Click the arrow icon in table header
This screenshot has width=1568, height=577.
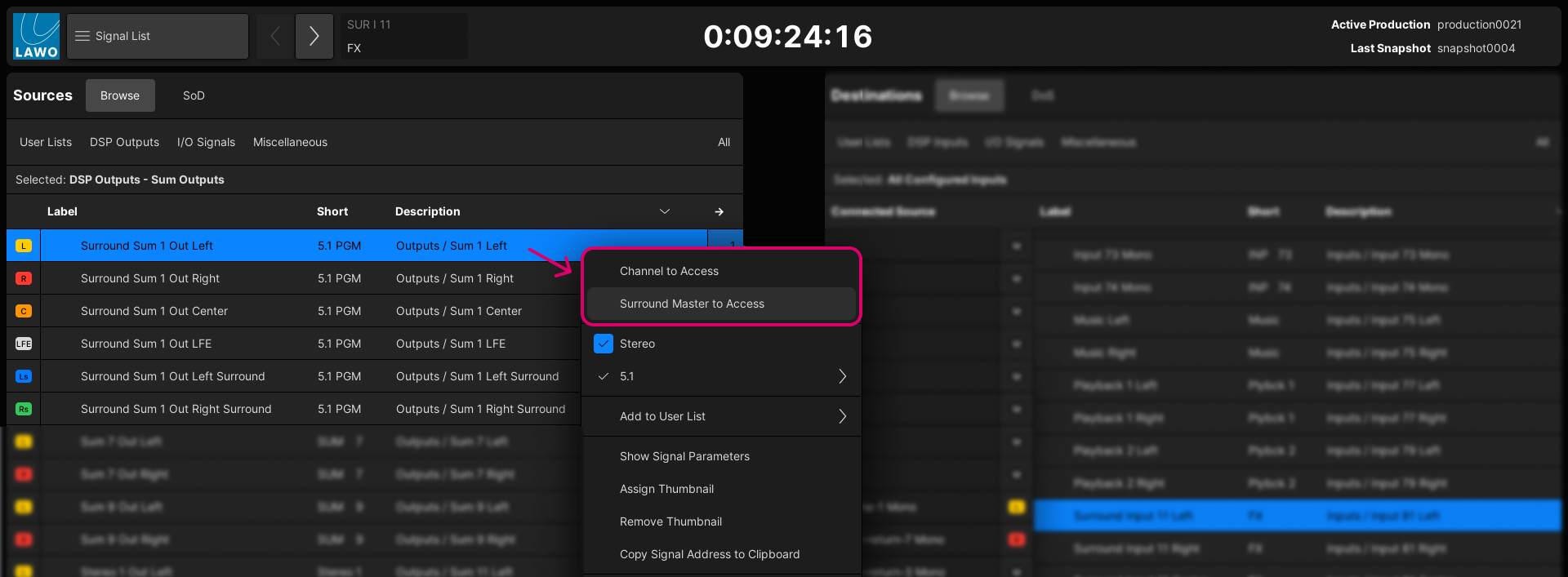719,211
